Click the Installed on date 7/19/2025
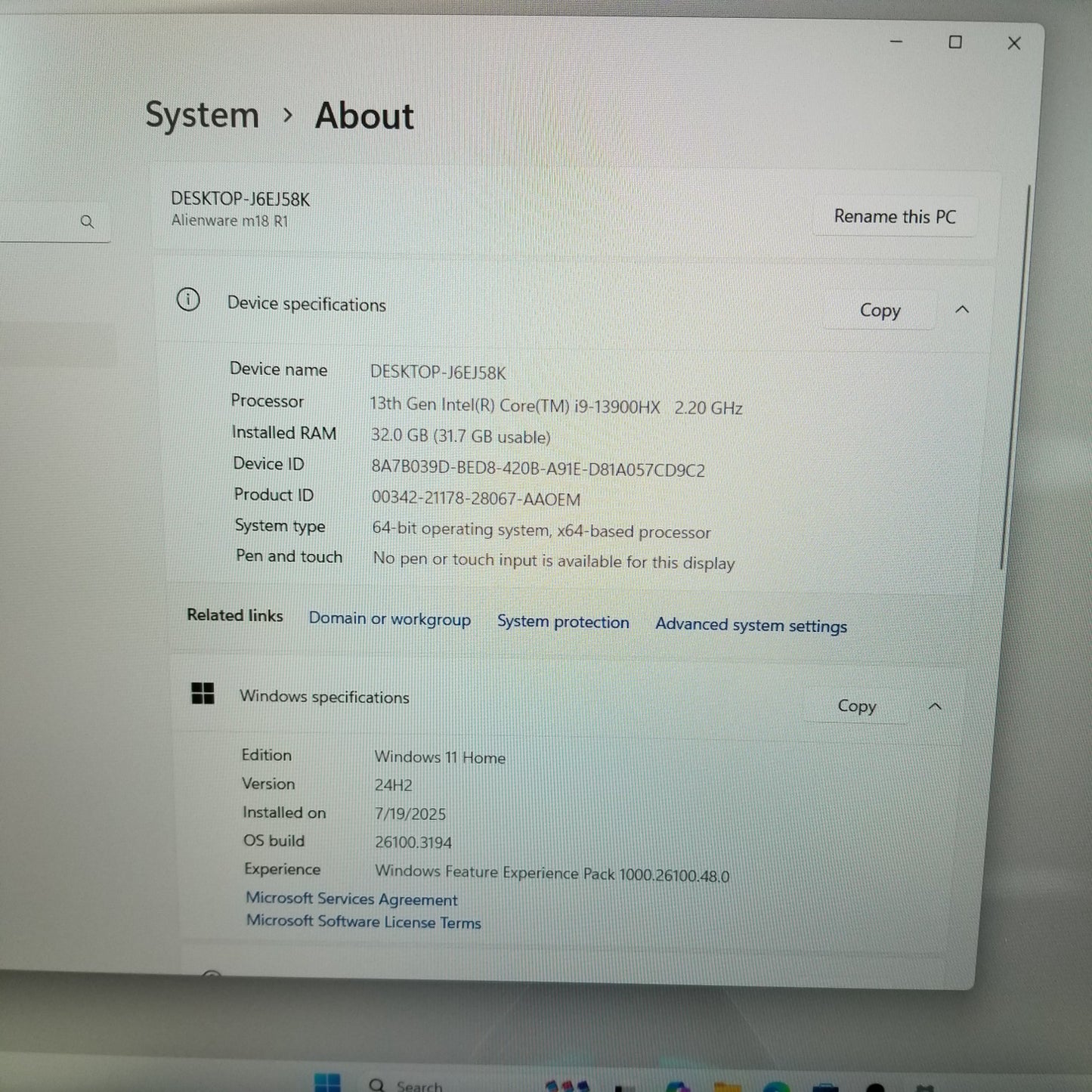Viewport: 1092px width, 1092px height. pos(410,814)
